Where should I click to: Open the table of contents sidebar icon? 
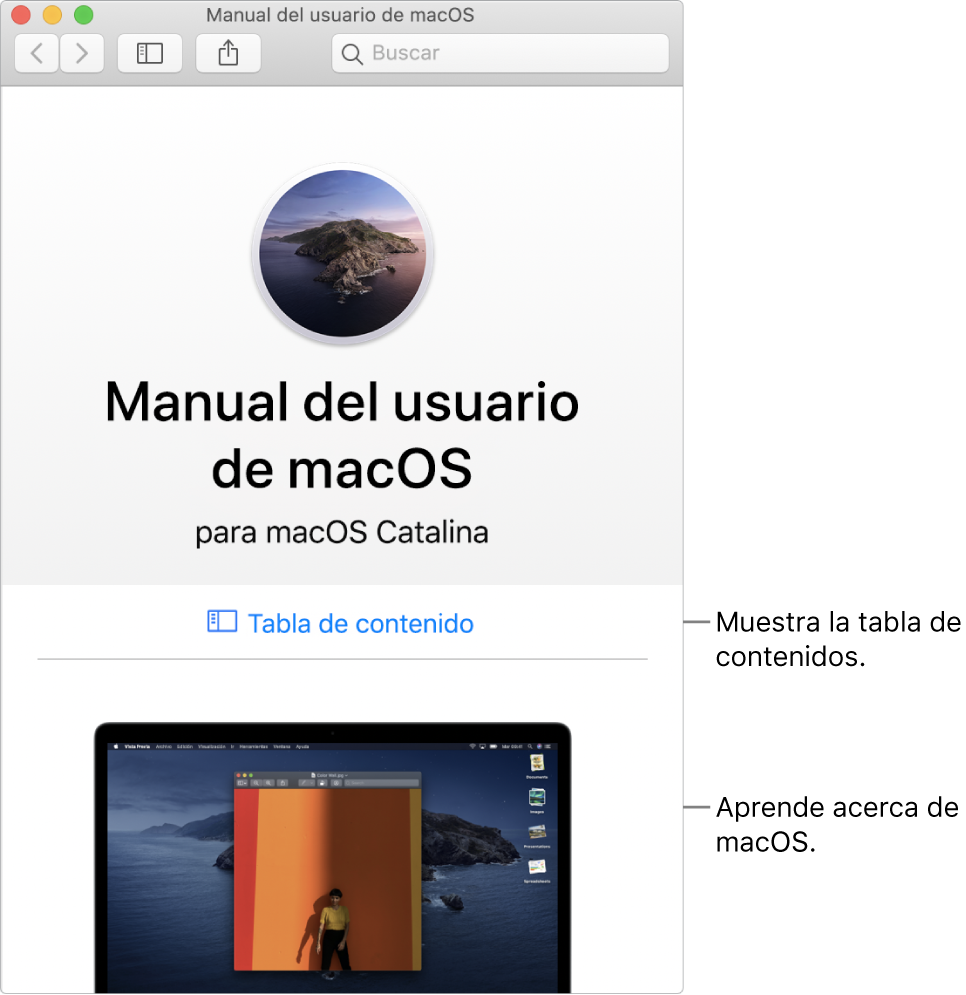click(x=149, y=53)
